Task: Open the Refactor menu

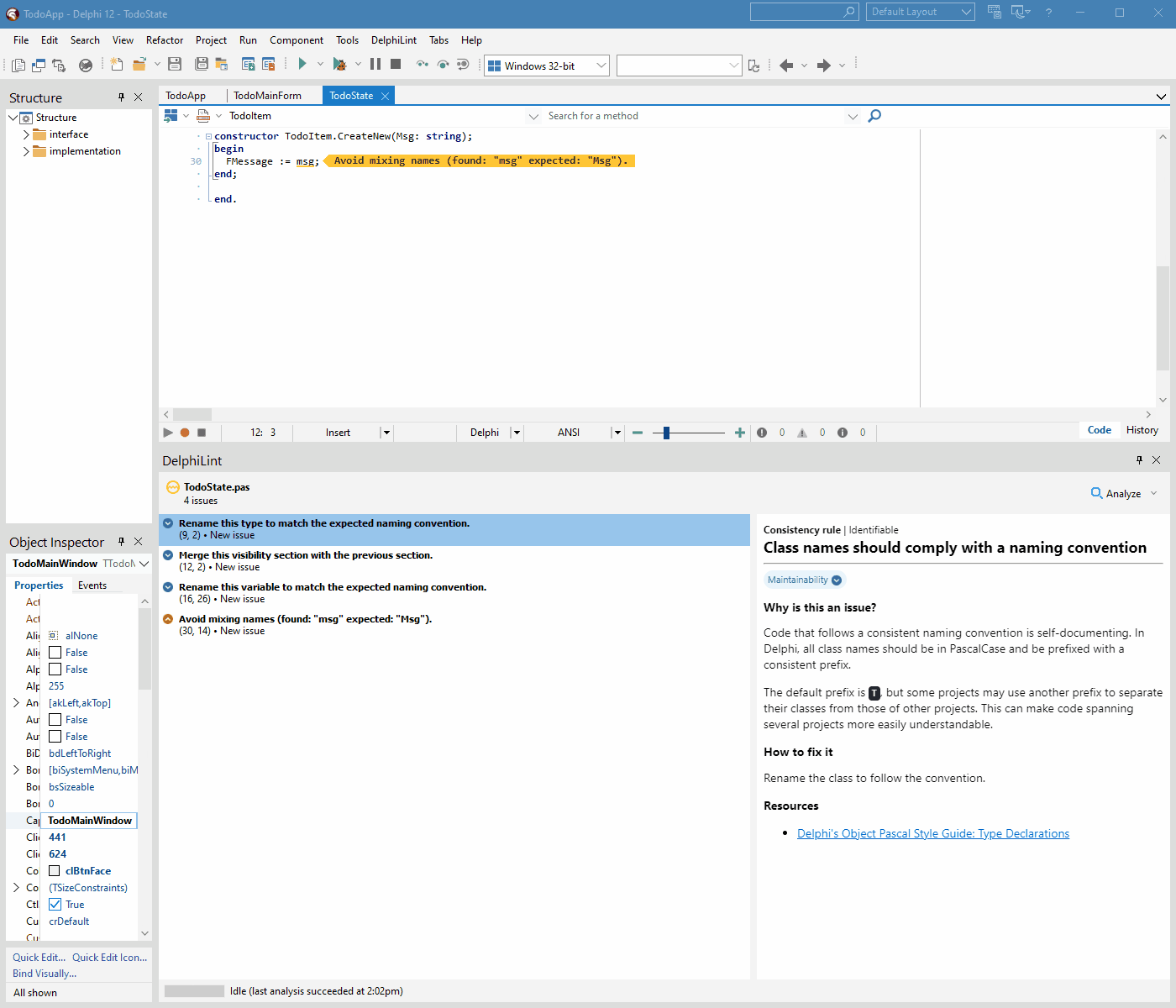Action: 165,40
